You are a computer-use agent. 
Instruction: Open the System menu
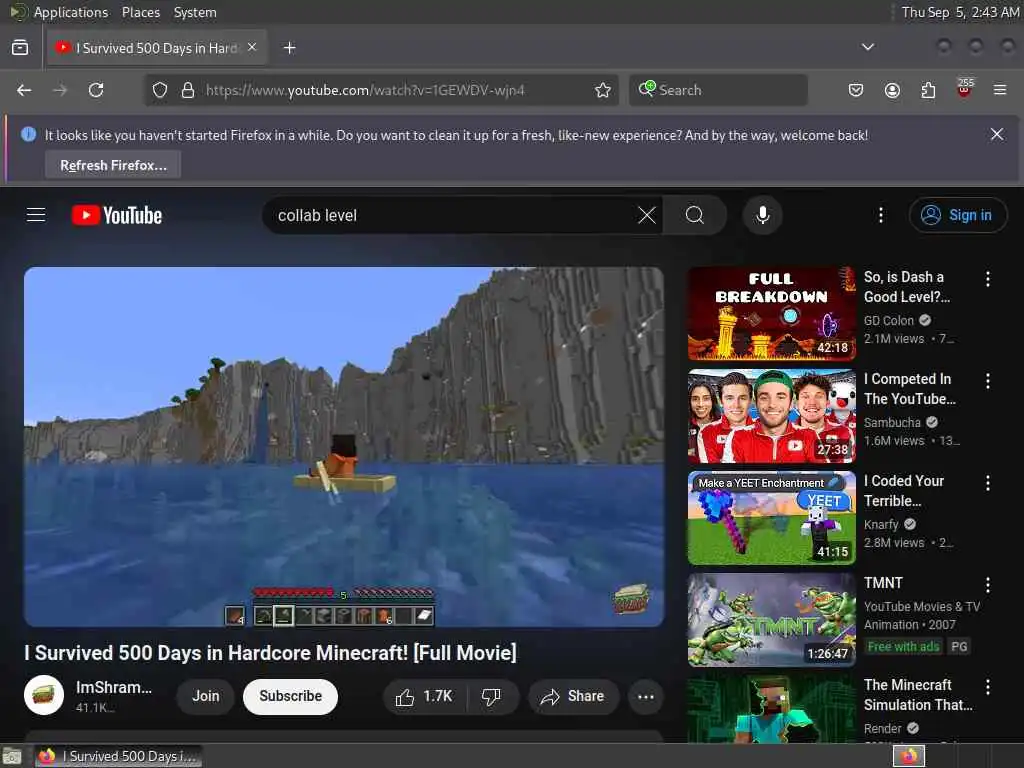(195, 12)
